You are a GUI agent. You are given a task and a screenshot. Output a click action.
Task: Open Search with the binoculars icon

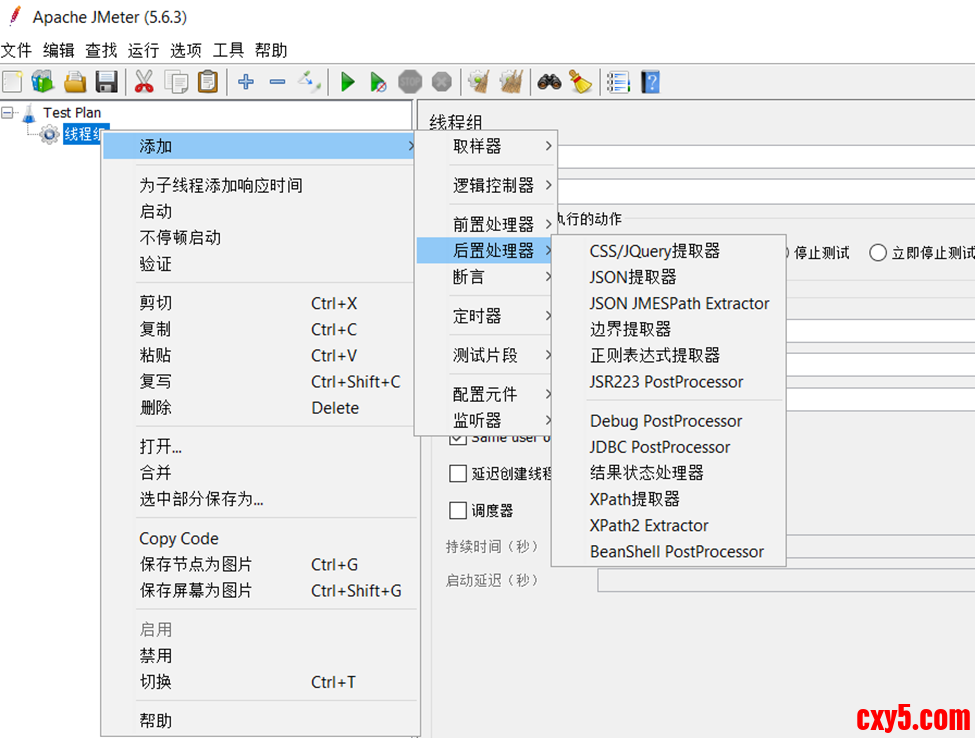[x=548, y=82]
